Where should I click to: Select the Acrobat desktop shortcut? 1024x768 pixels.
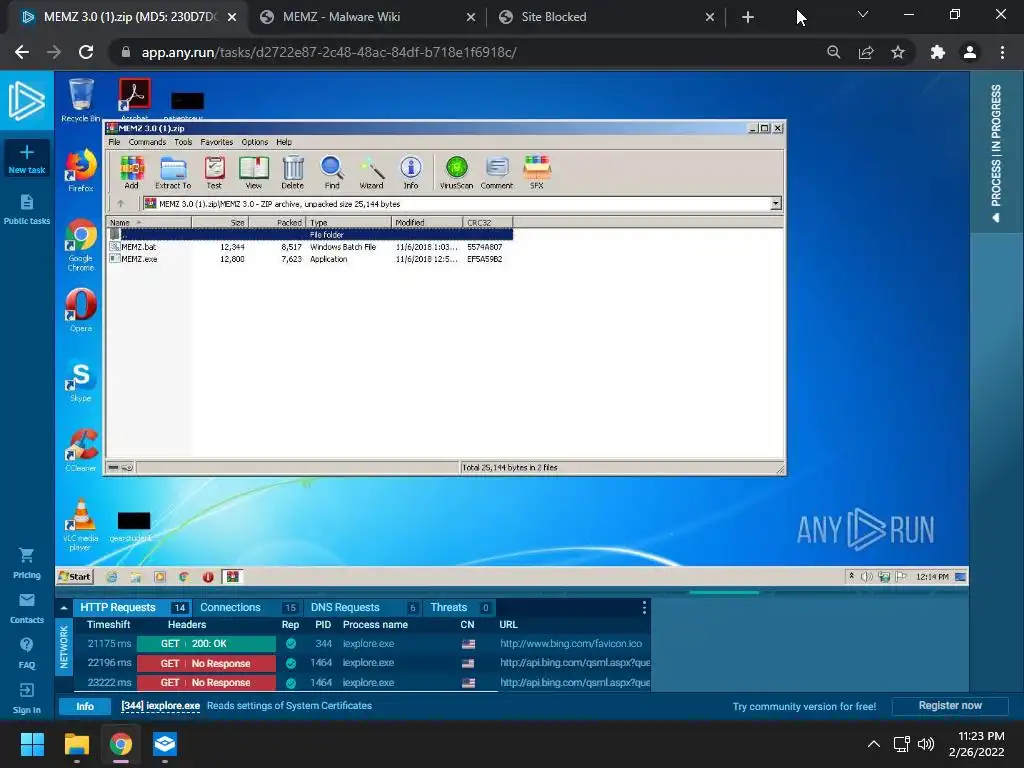tap(135, 99)
